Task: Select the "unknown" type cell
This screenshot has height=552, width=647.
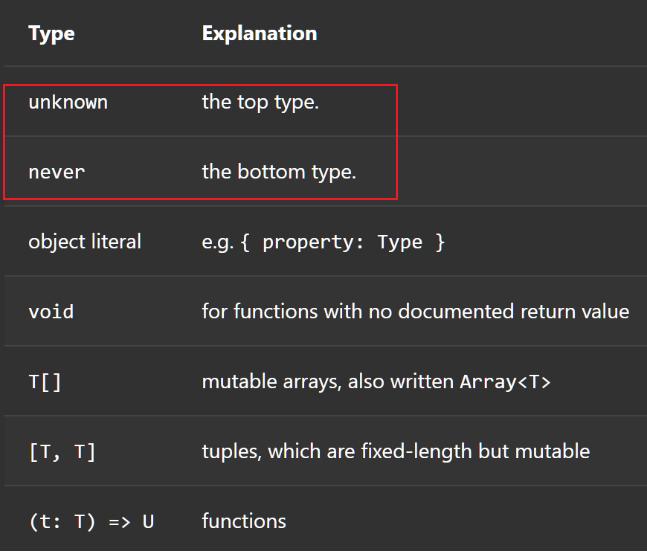Action: [68, 102]
